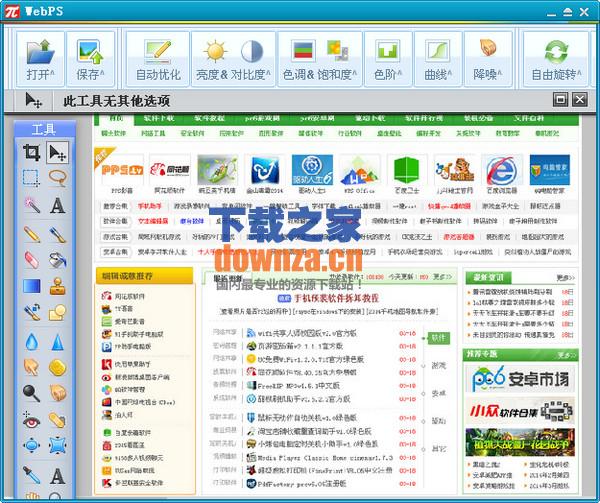Click the 小众软件日集 banner
Image resolution: width=600 pixels, height=503 pixels.
click(x=520, y=411)
